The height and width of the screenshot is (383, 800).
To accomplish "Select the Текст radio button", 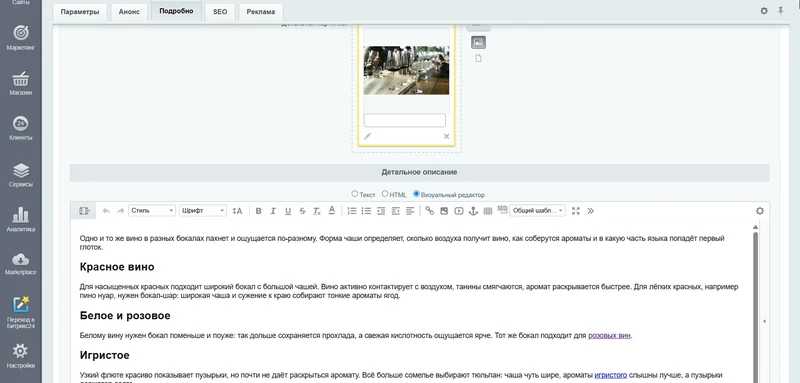I will pyautogui.click(x=355, y=194).
